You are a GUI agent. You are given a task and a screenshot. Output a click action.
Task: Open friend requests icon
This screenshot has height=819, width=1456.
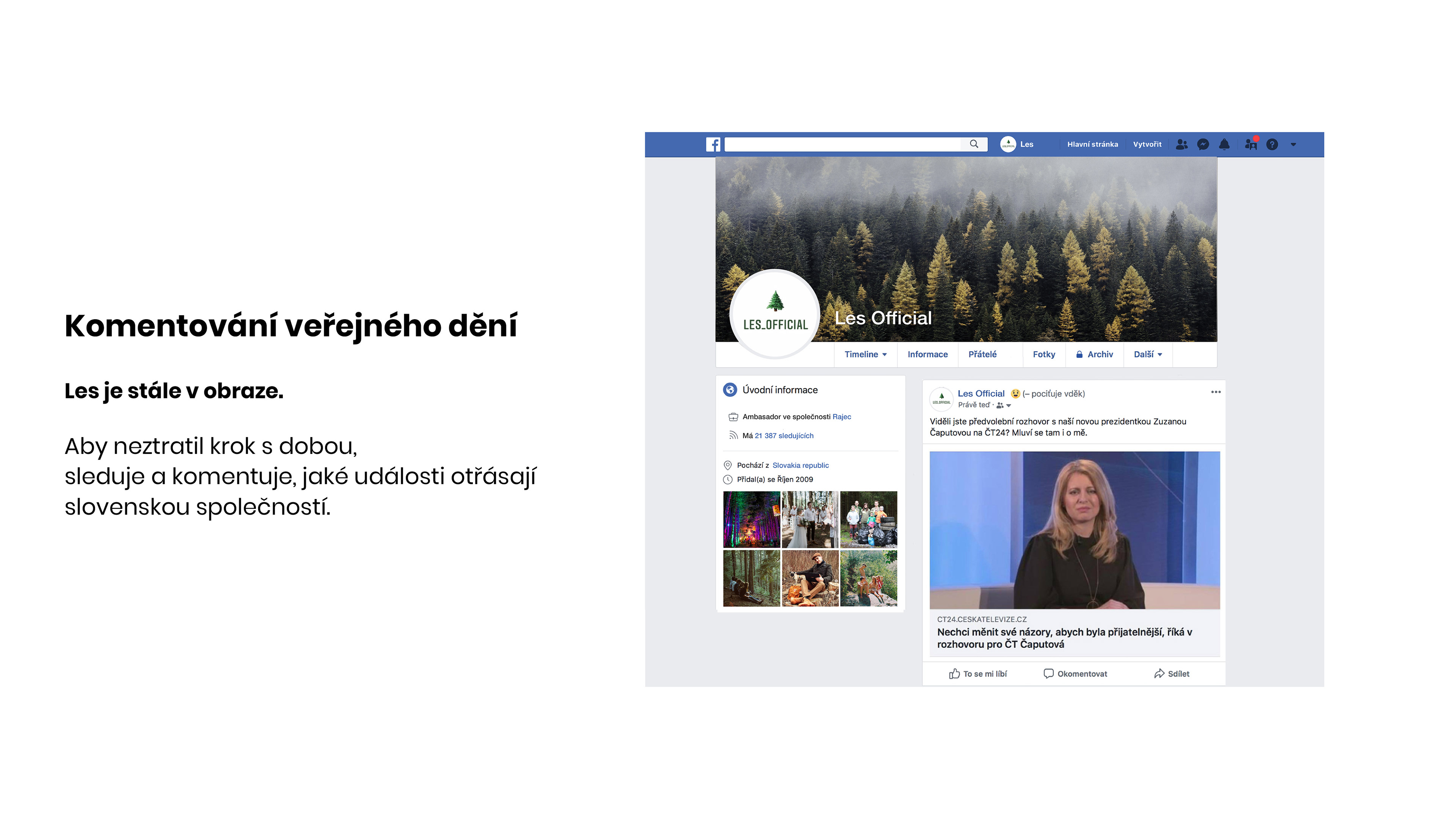click(x=1181, y=145)
